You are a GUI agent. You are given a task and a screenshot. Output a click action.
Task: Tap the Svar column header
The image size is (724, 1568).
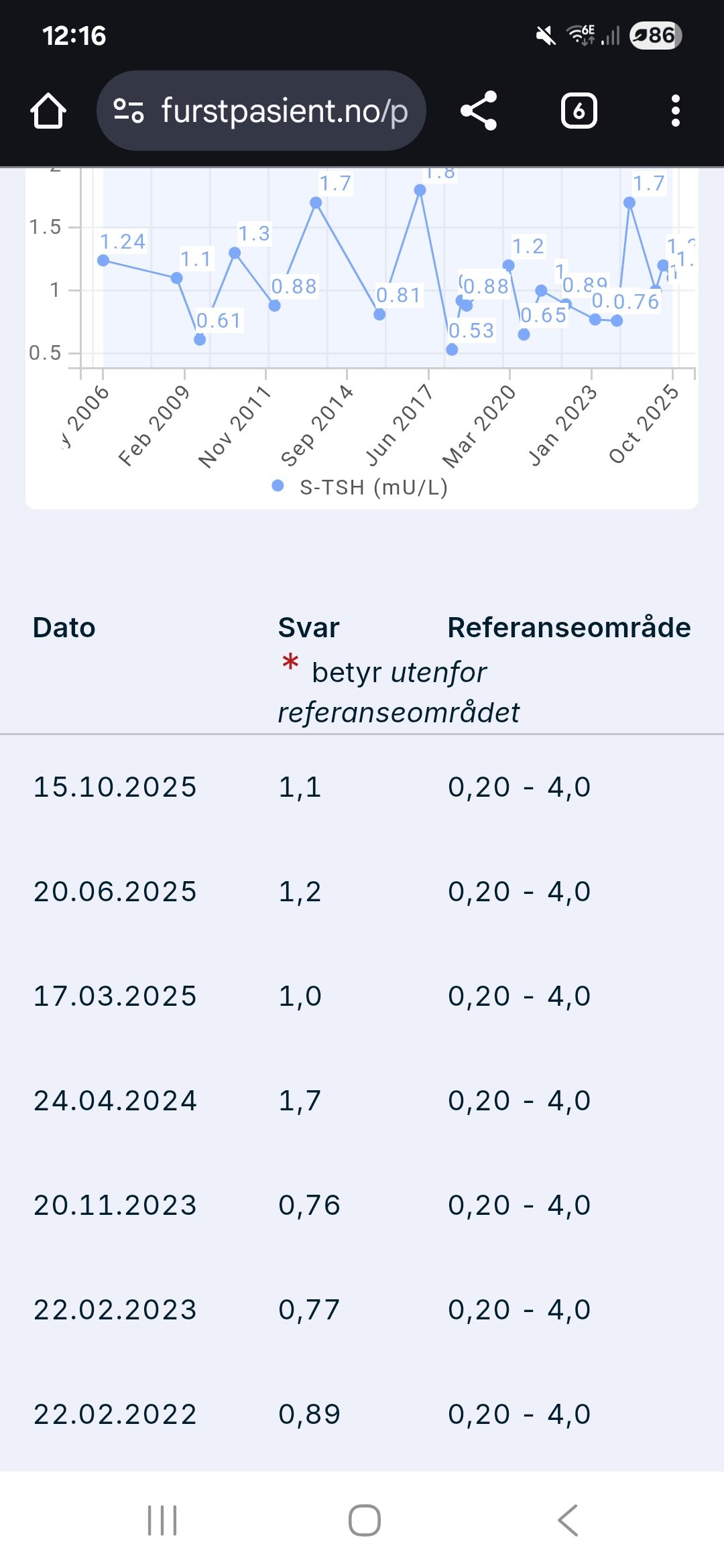308,628
